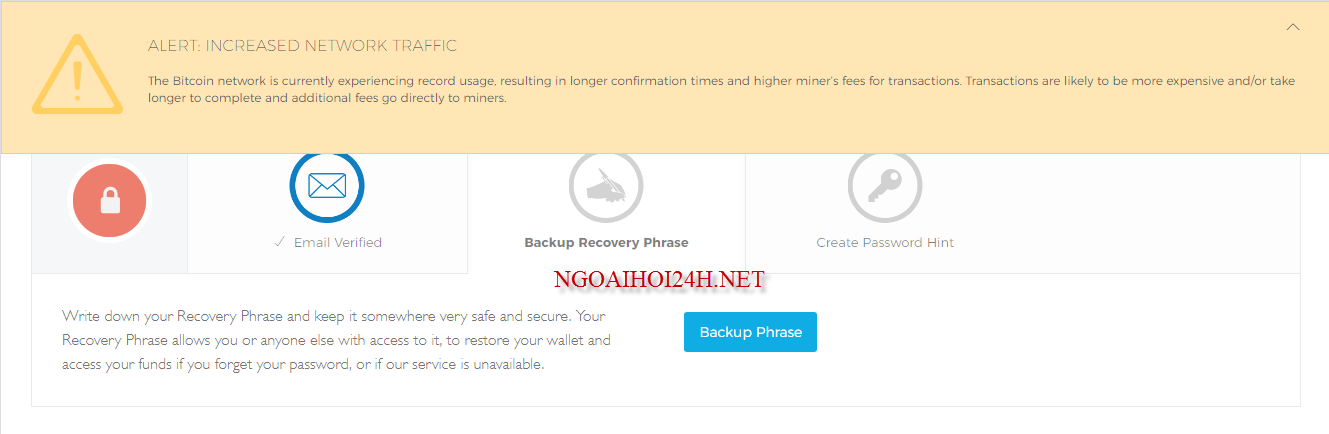Screen dimensions: 1329x434
Task: Collapse the network traffic alert banner
Action: pyautogui.click(x=1293, y=27)
